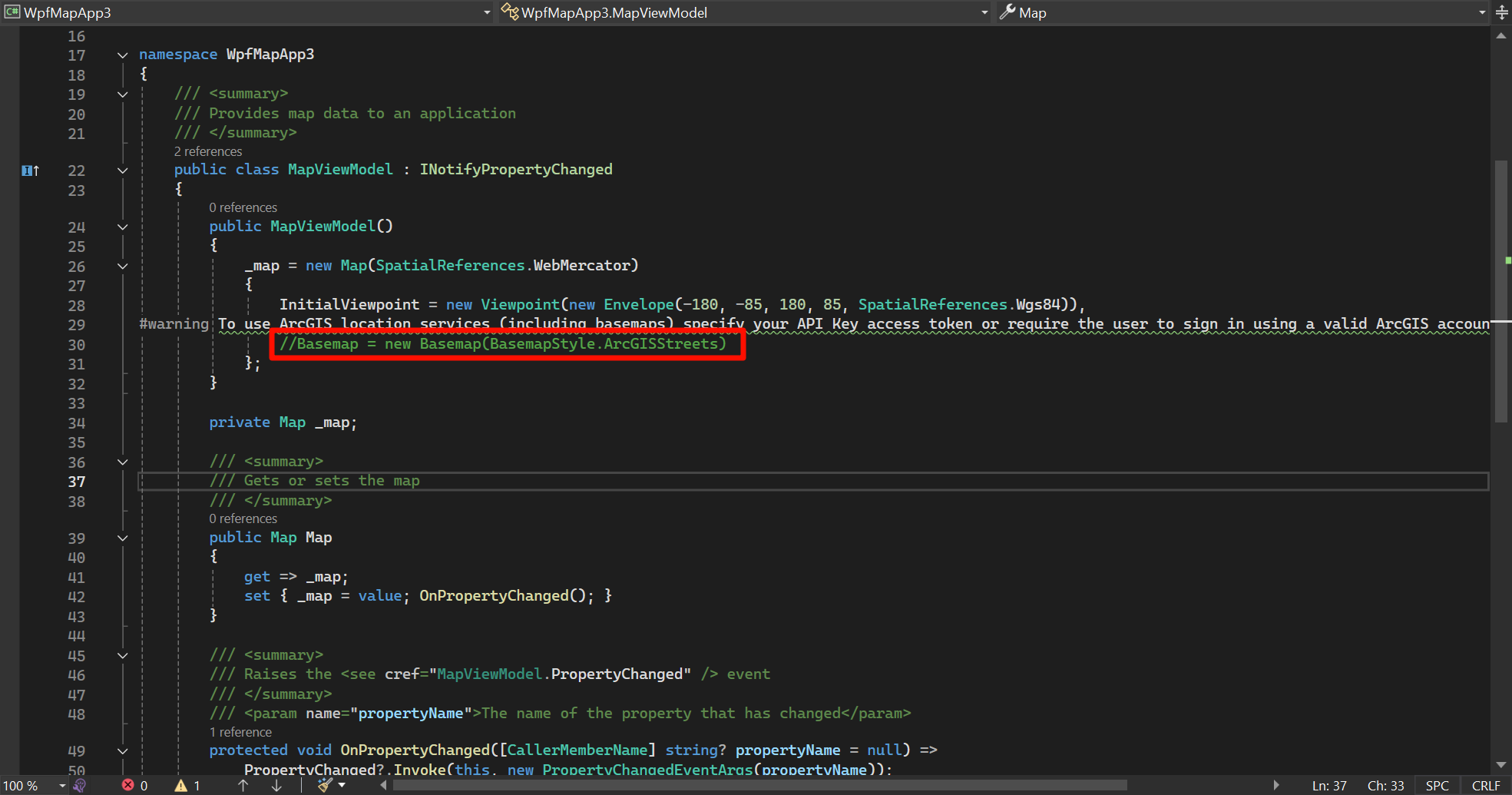Click the C# project icon beside WpfMapApp3
Screen dimensions: 1512x795
(12, 12)
